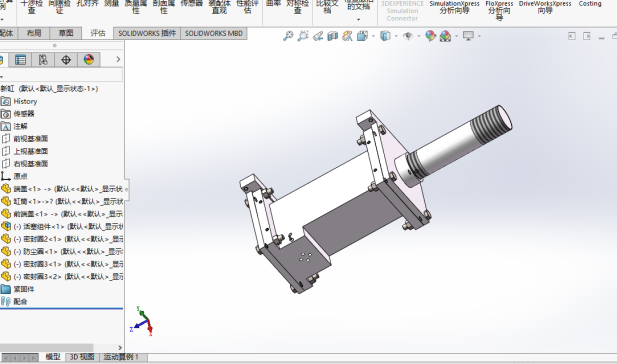Click the coordinate triad's blue Z axis
The image size is (617, 364).
pos(139,325)
